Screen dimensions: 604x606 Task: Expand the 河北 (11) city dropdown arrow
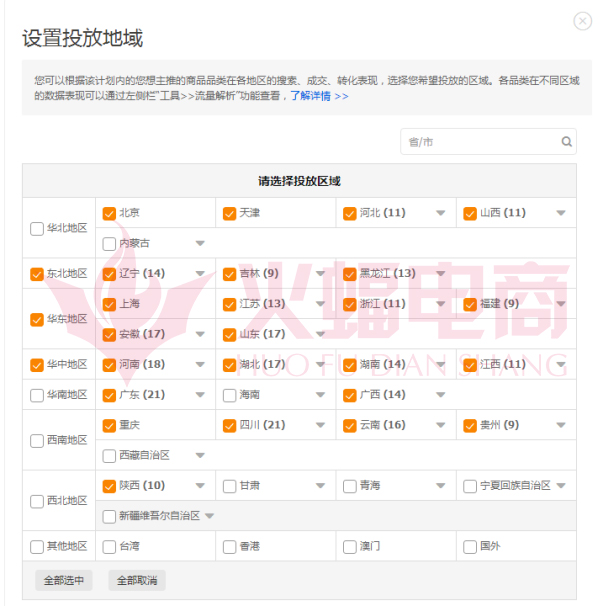(x=441, y=213)
